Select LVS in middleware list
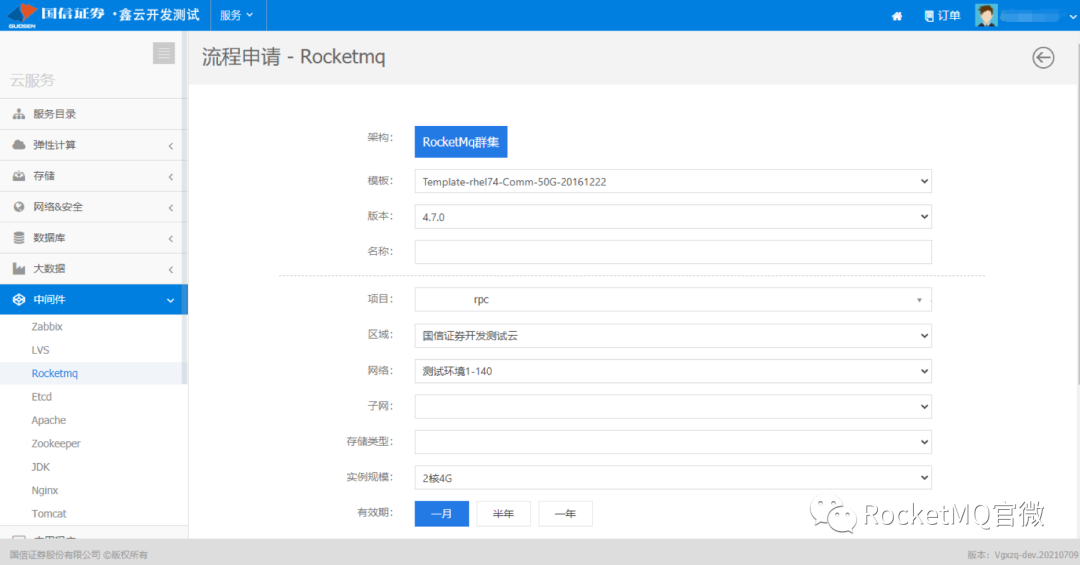This screenshot has width=1080, height=565. tap(40, 350)
